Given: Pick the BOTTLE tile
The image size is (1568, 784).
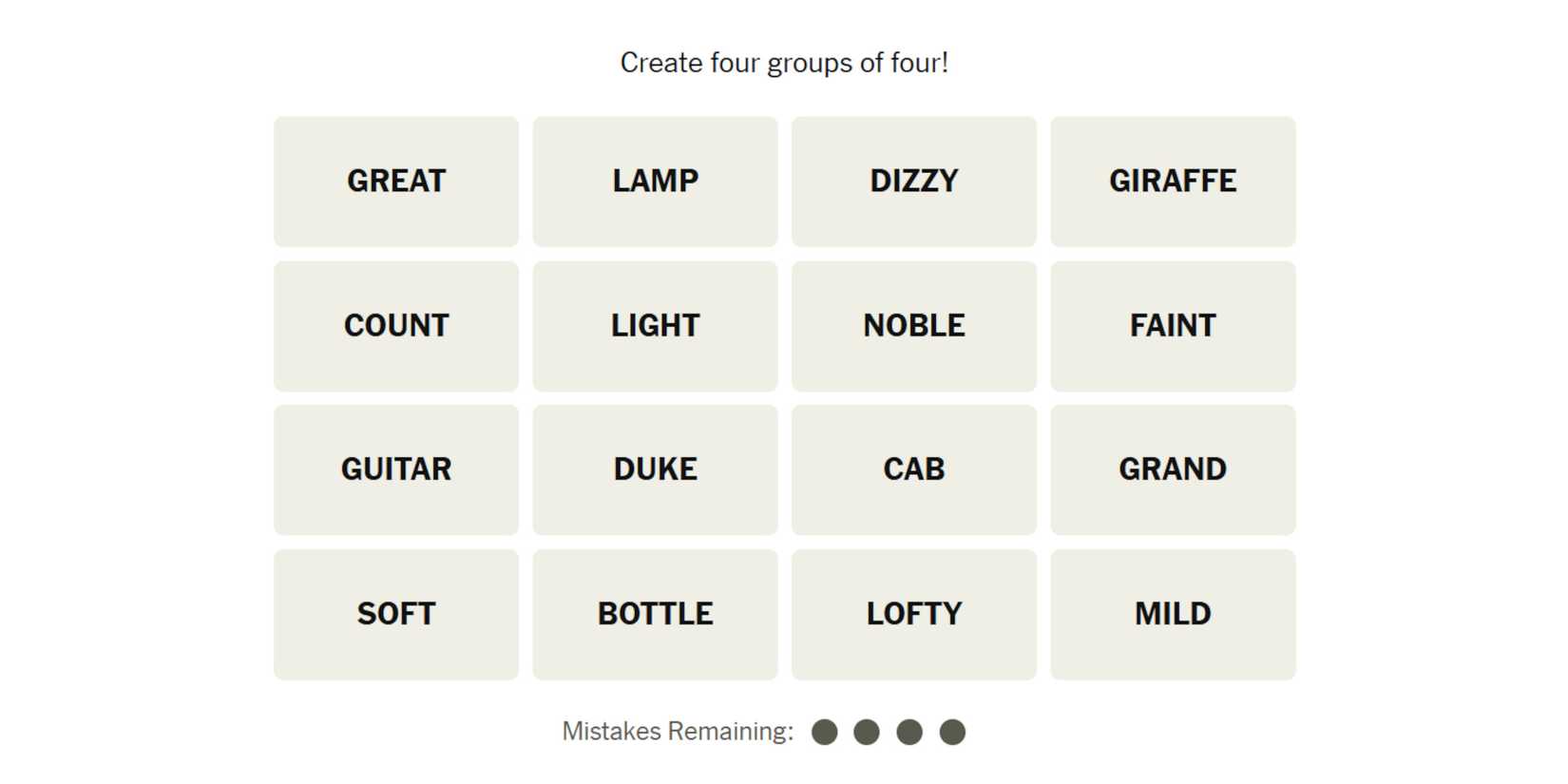Looking at the screenshot, I should (655, 614).
